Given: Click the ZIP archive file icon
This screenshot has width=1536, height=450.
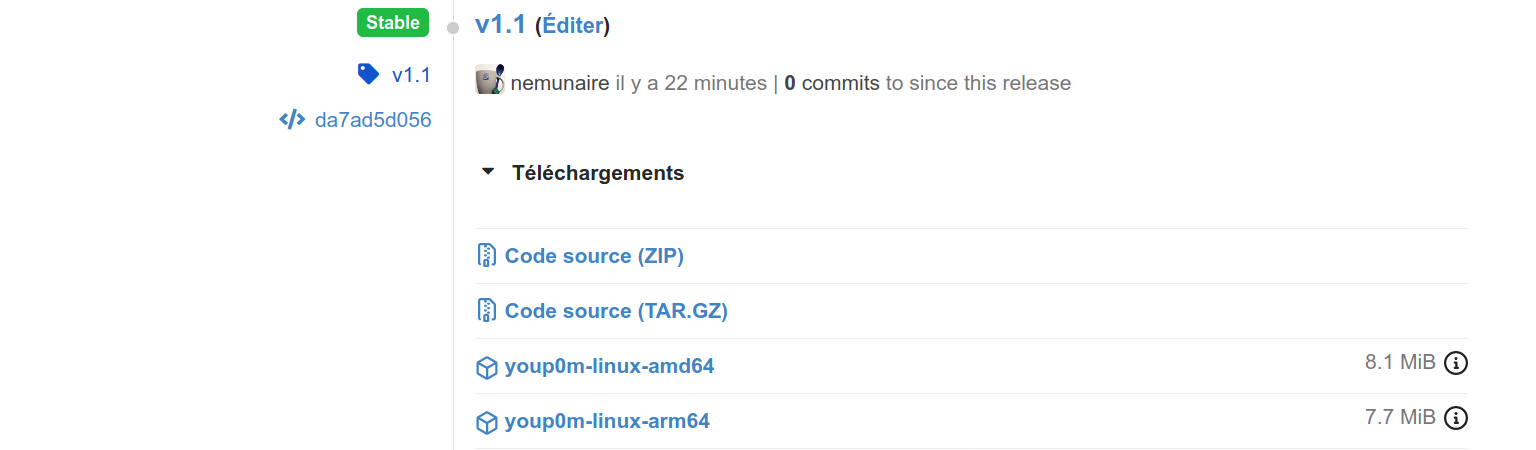Looking at the screenshot, I should click(x=486, y=256).
